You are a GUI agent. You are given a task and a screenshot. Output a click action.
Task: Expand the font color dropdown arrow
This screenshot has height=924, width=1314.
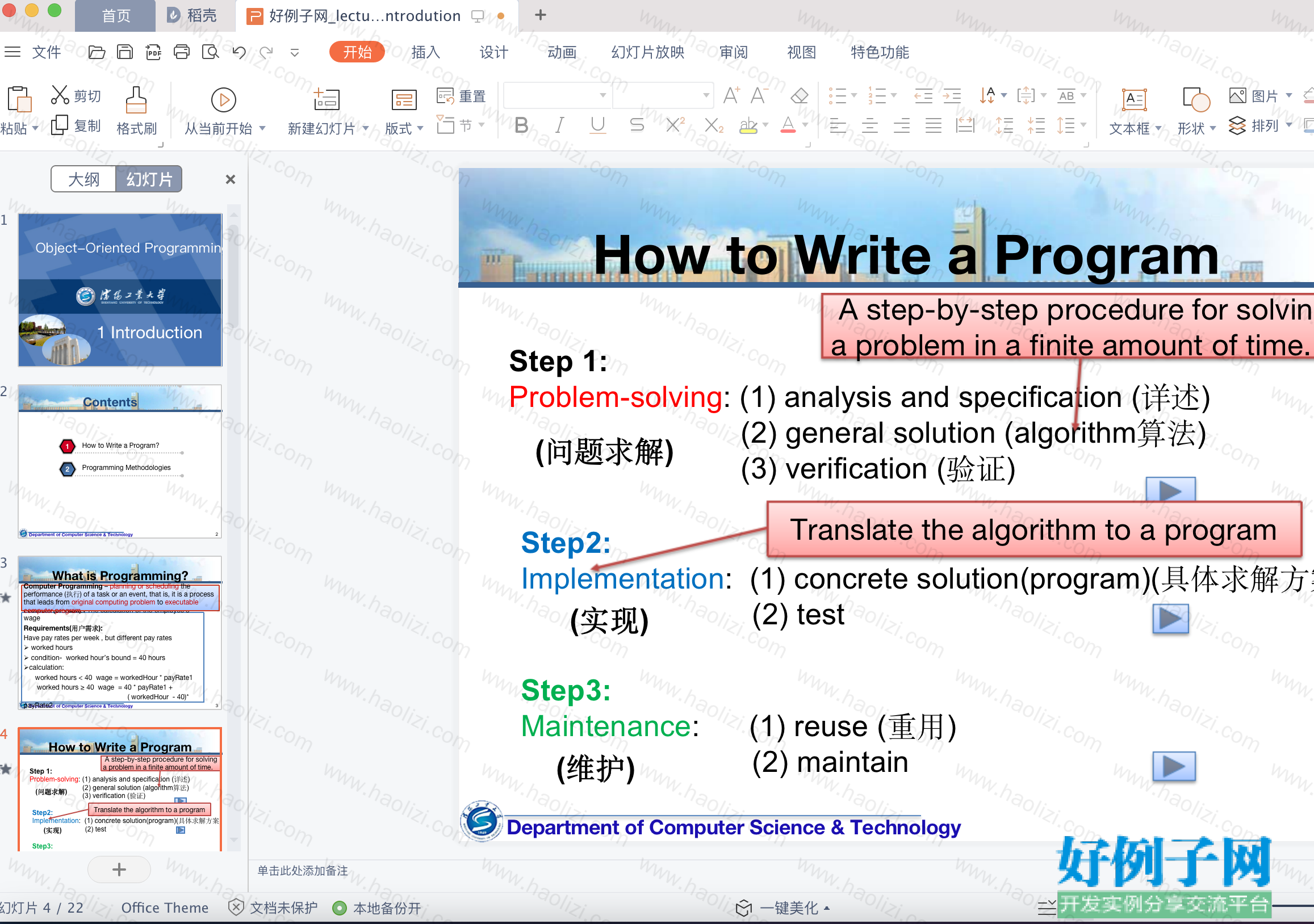(x=805, y=125)
